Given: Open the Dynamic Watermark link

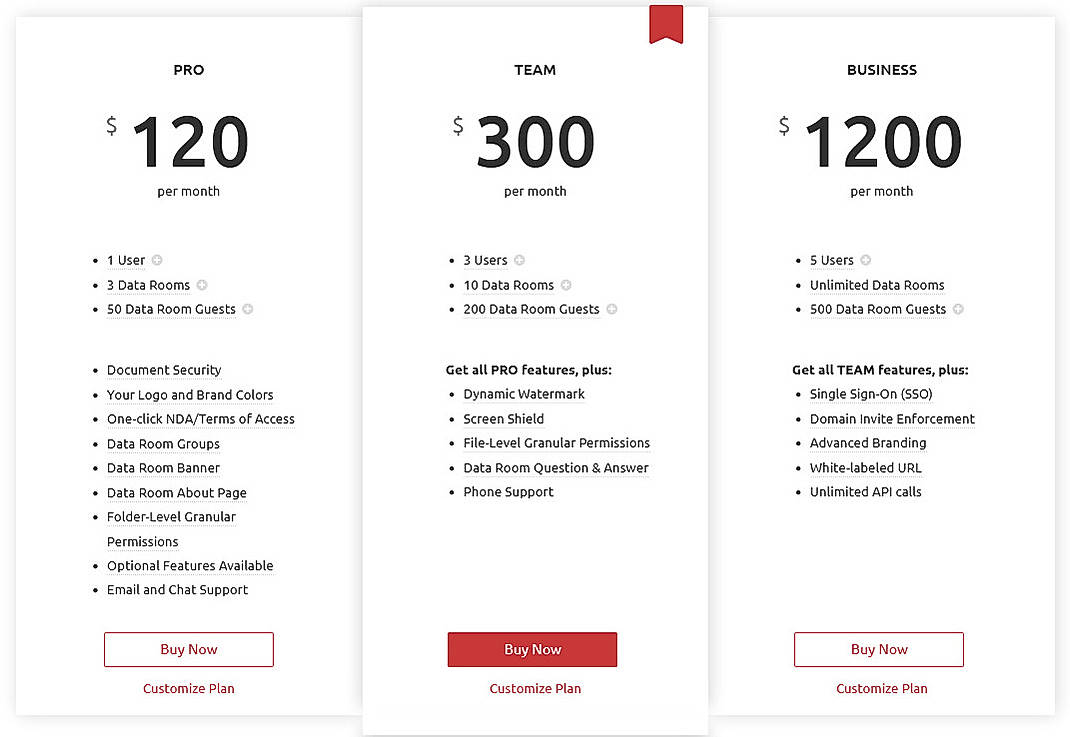Looking at the screenshot, I should 523,394.
